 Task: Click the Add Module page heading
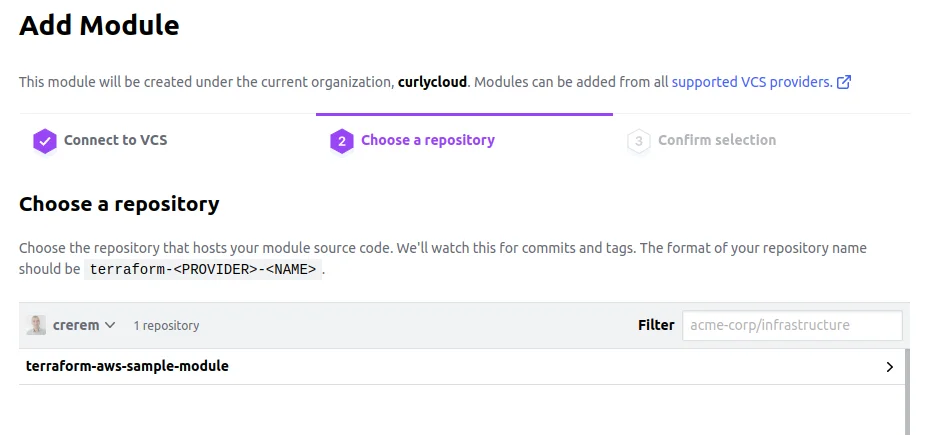tap(99, 26)
